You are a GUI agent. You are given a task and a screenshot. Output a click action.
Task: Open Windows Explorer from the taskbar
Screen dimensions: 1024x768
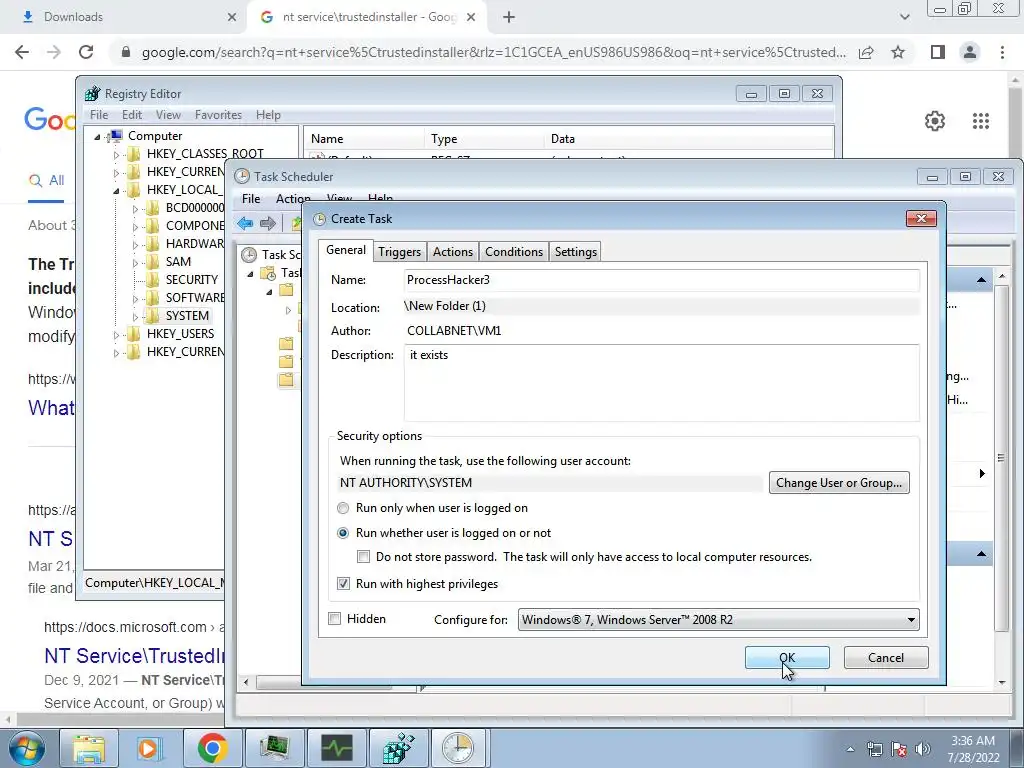89,748
